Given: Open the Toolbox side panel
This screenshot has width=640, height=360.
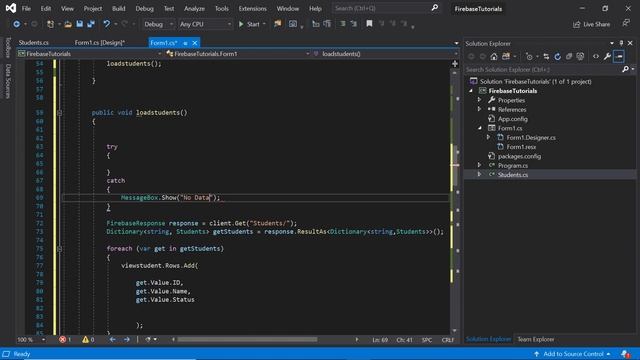Looking at the screenshot, I should click(x=7, y=48).
